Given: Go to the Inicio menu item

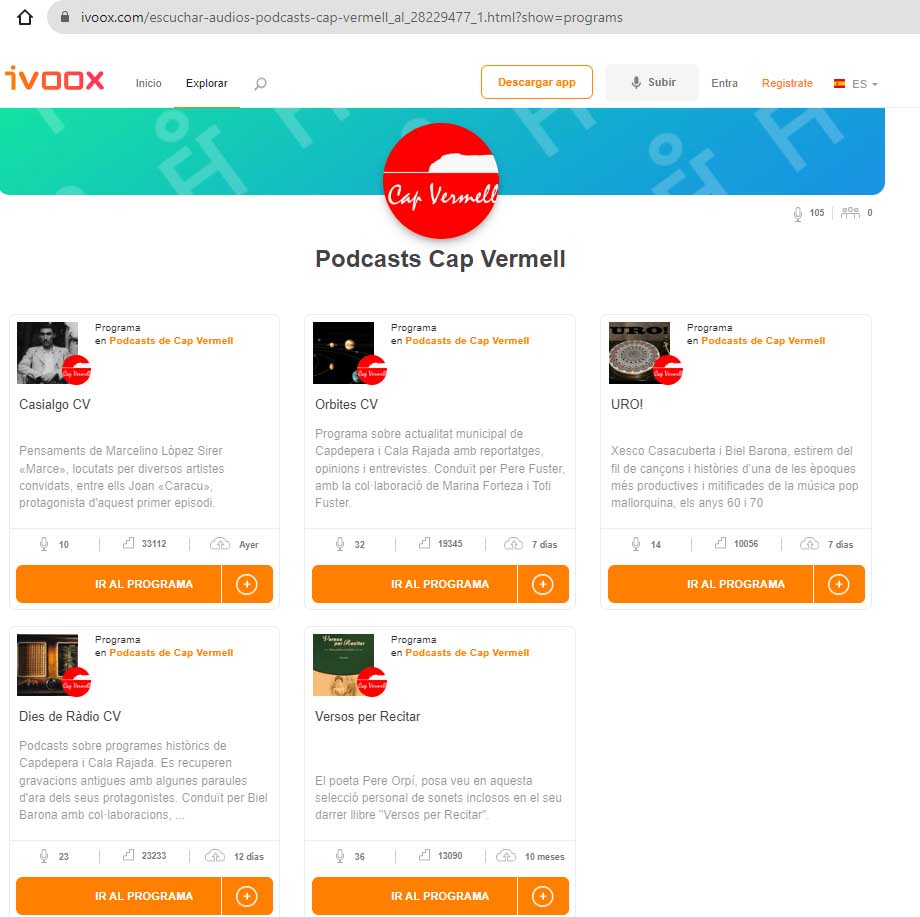Looking at the screenshot, I should coord(148,83).
